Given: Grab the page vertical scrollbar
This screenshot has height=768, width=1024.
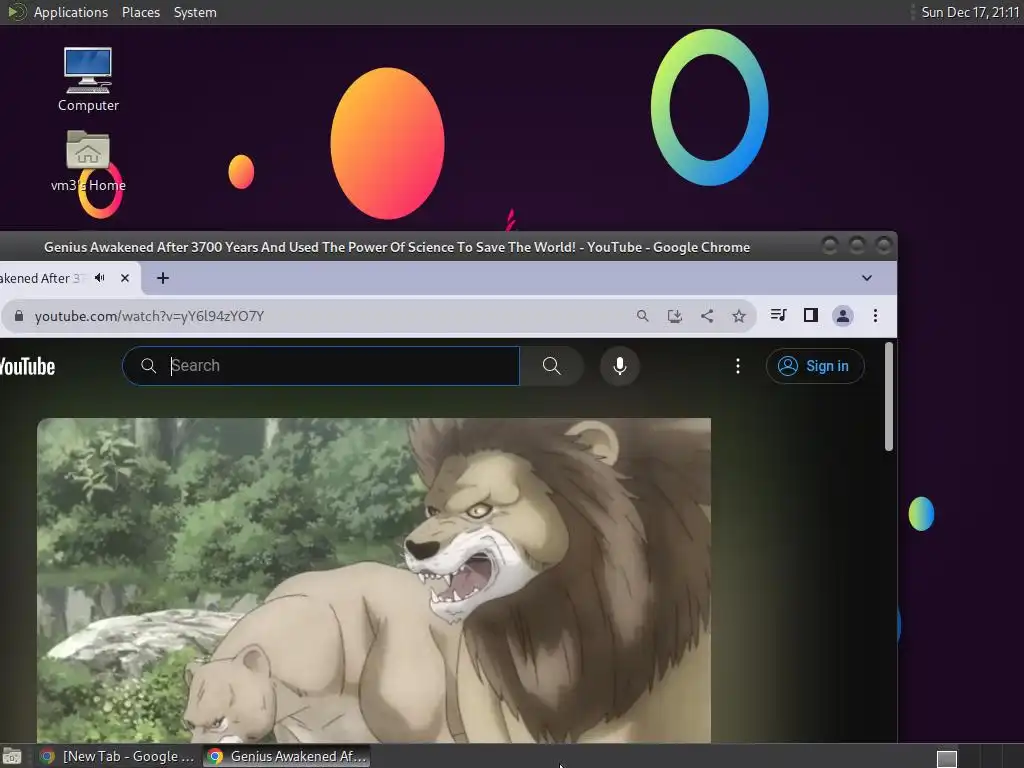Looking at the screenshot, I should pyautogui.click(x=889, y=396).
